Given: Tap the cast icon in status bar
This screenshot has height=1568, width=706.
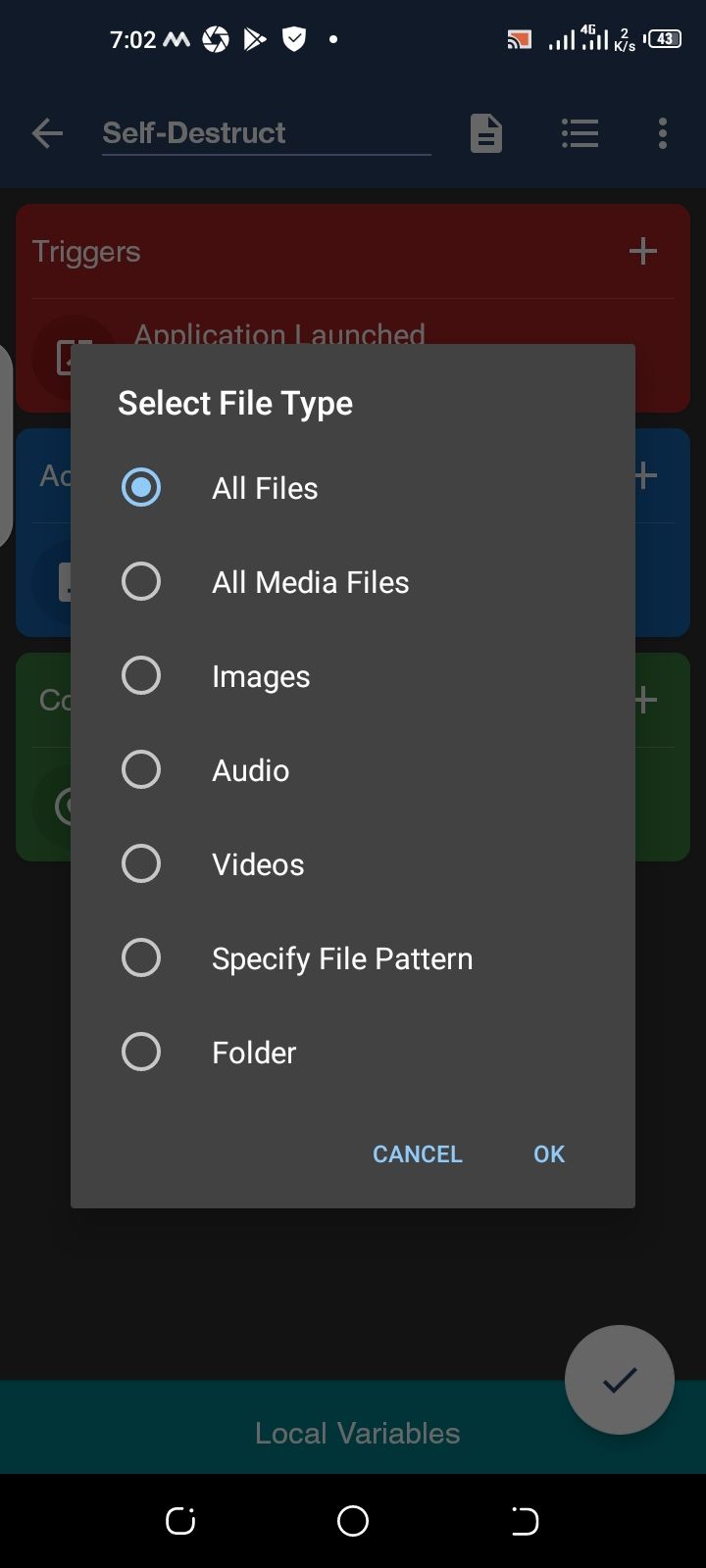Looking at the screenshot, I should pos(519,39).
